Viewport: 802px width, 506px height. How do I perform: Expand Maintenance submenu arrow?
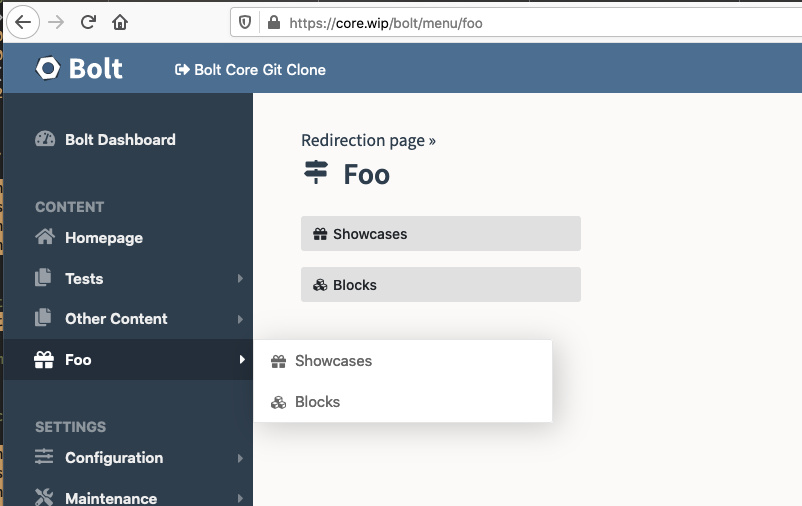click(x=240, y=498)
